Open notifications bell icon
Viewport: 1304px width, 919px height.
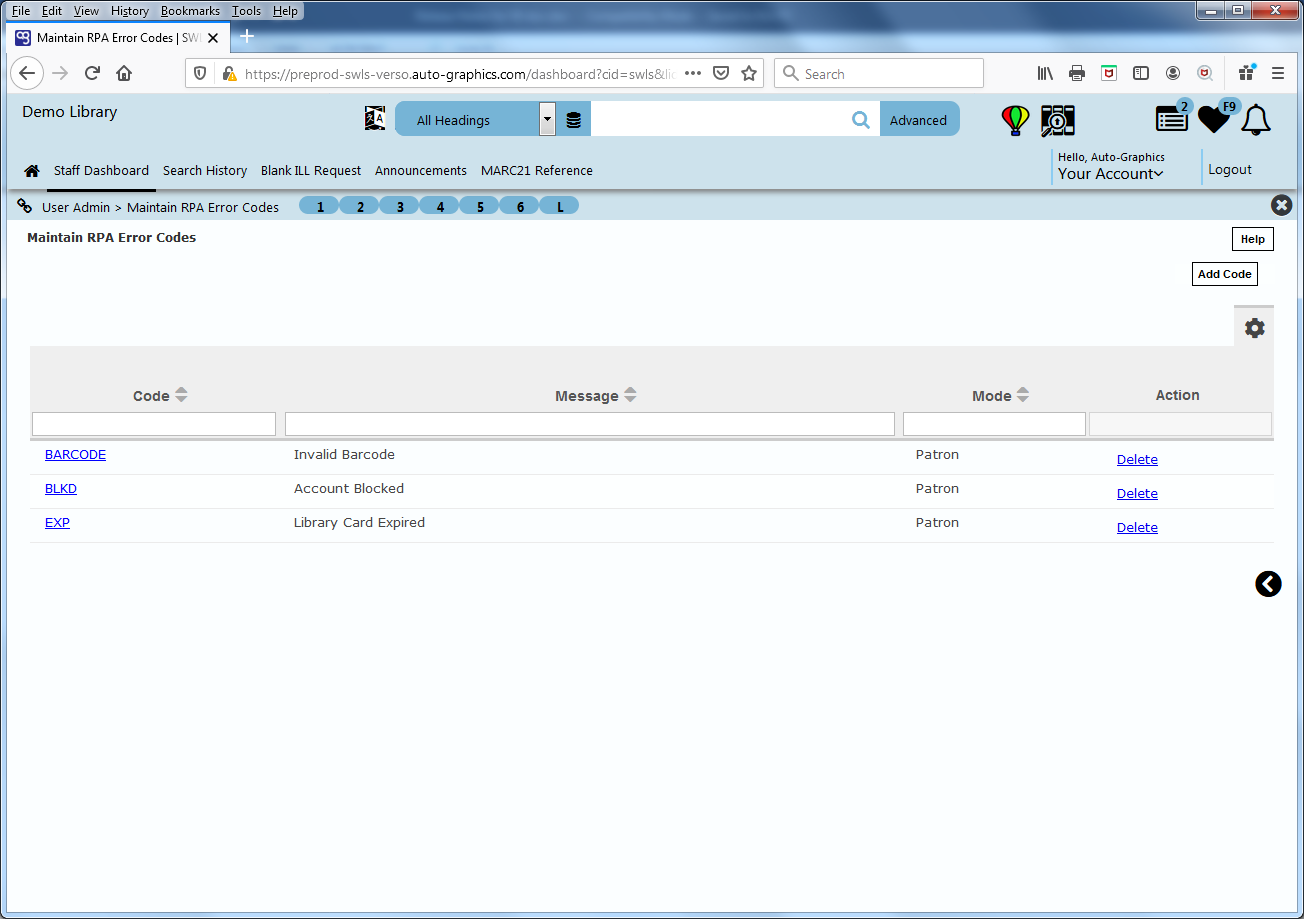(1256, 119)
